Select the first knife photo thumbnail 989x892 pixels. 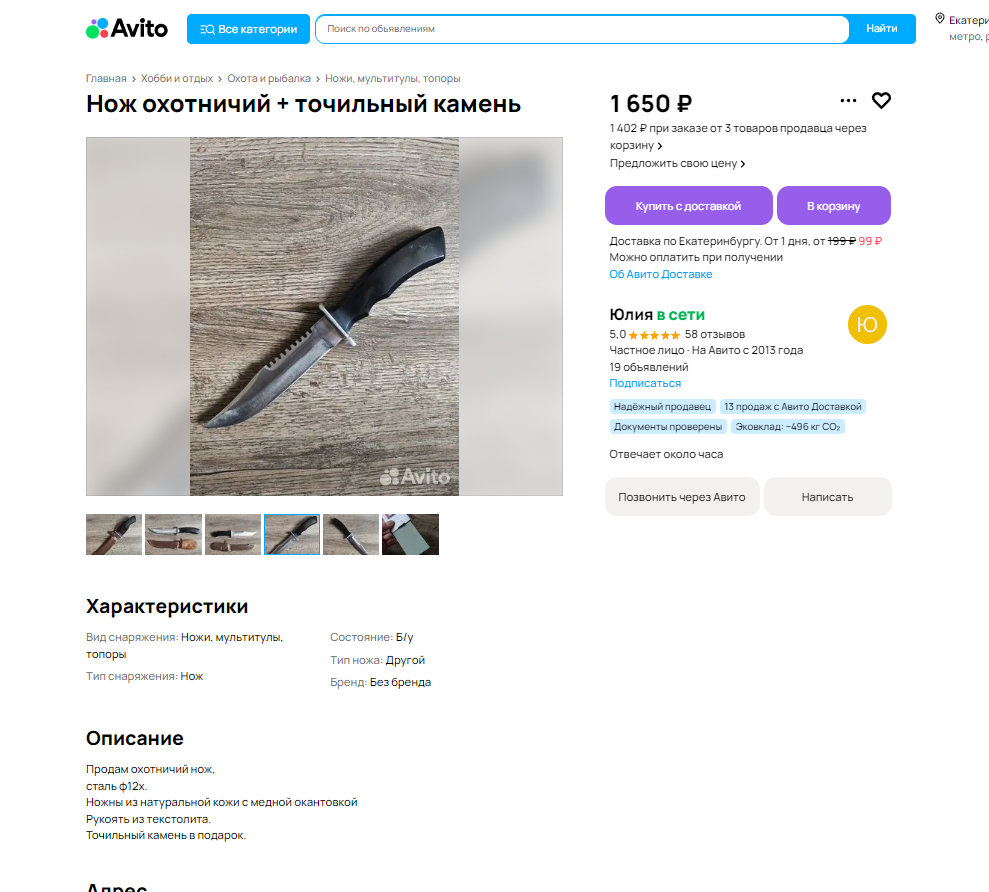(x=114, y=534)
